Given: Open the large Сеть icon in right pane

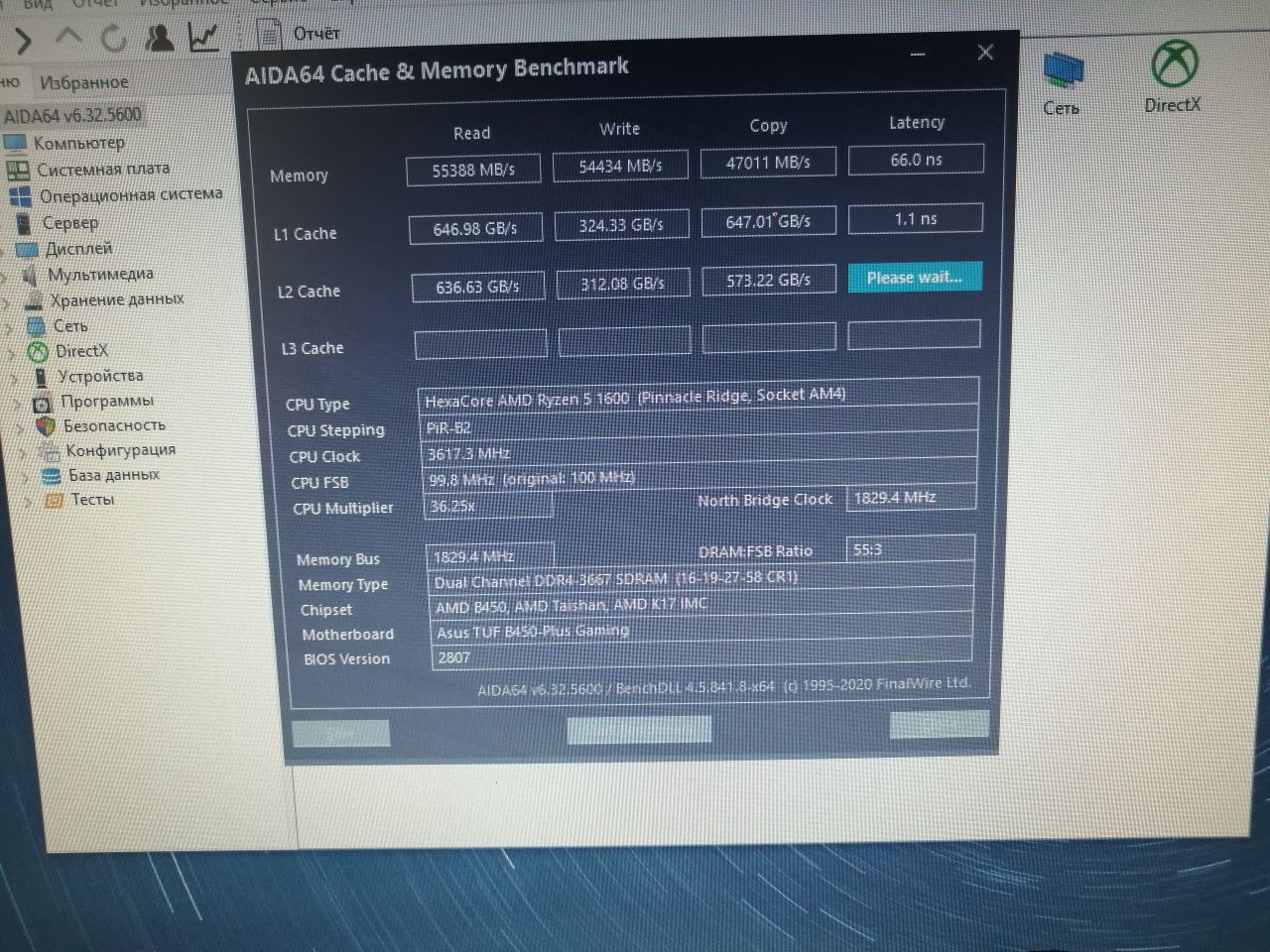Looking at the screenshot, I should point(1062,71).
